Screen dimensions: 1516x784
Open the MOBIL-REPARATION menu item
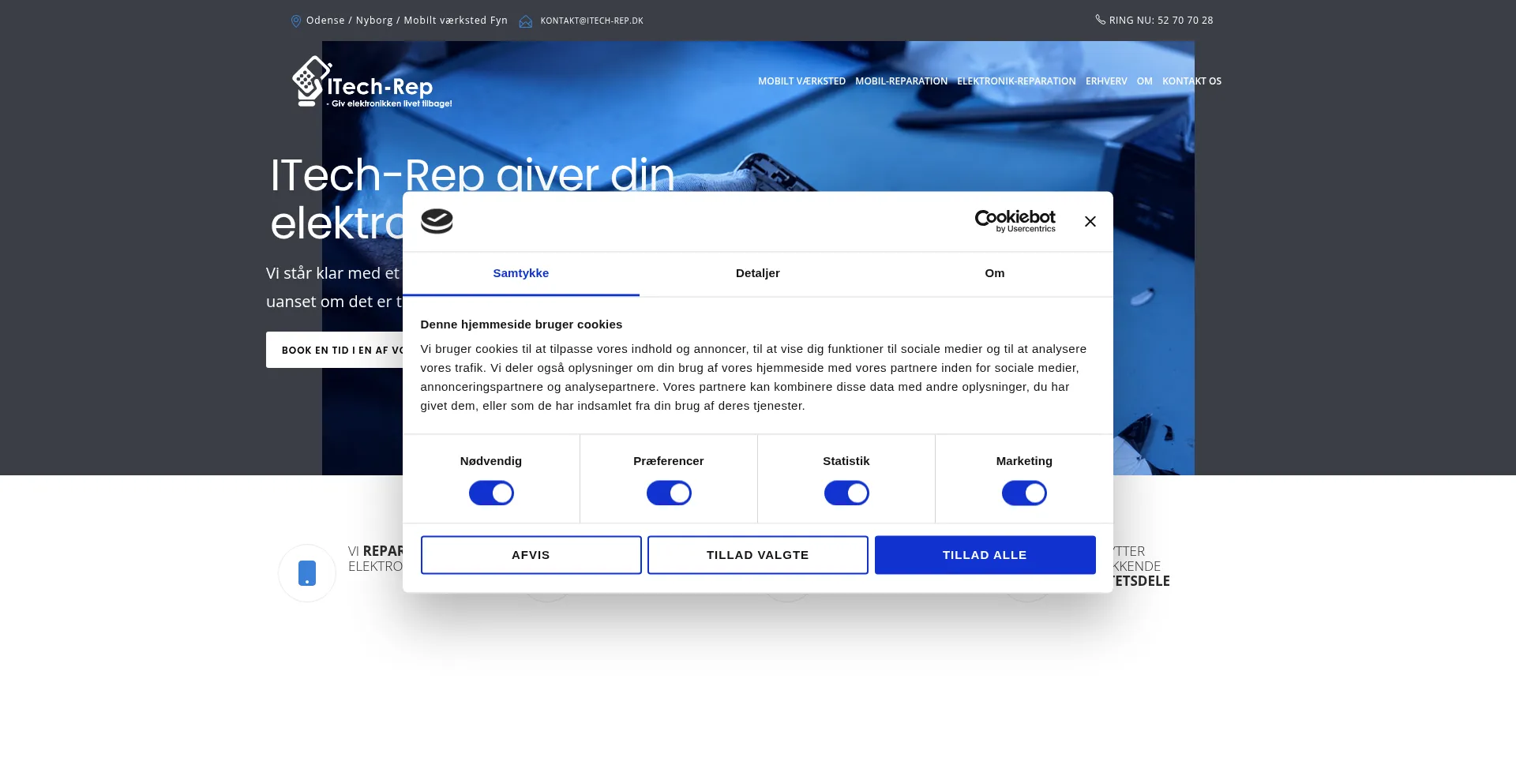[901, 81]
